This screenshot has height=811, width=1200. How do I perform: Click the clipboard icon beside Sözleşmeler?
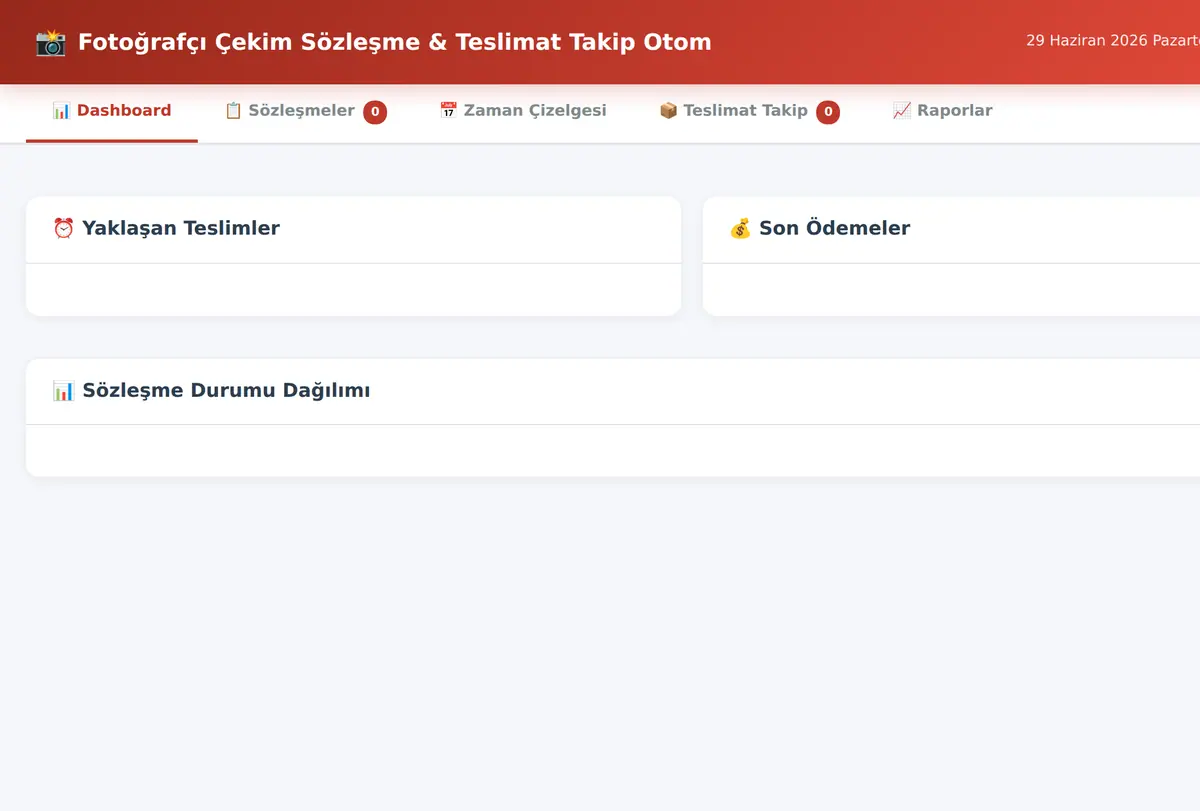click(x=233, y=111)
